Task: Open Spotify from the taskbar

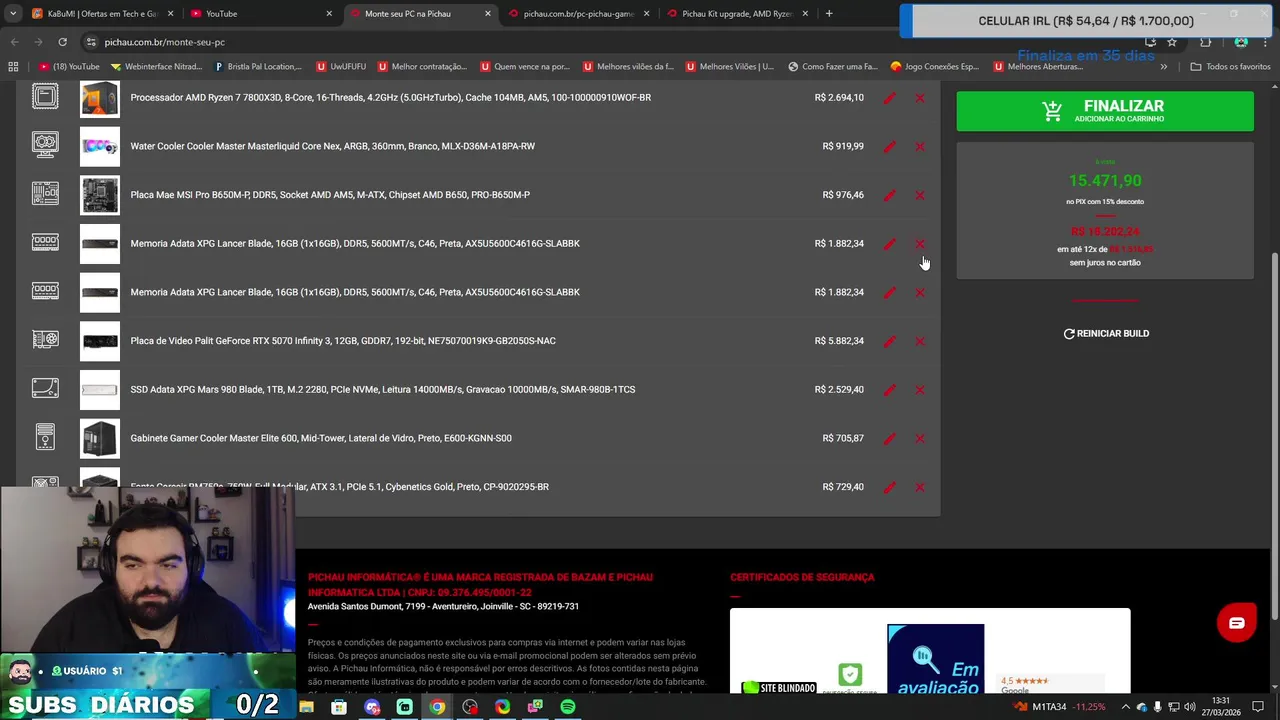Action: [x=568, y=707]
